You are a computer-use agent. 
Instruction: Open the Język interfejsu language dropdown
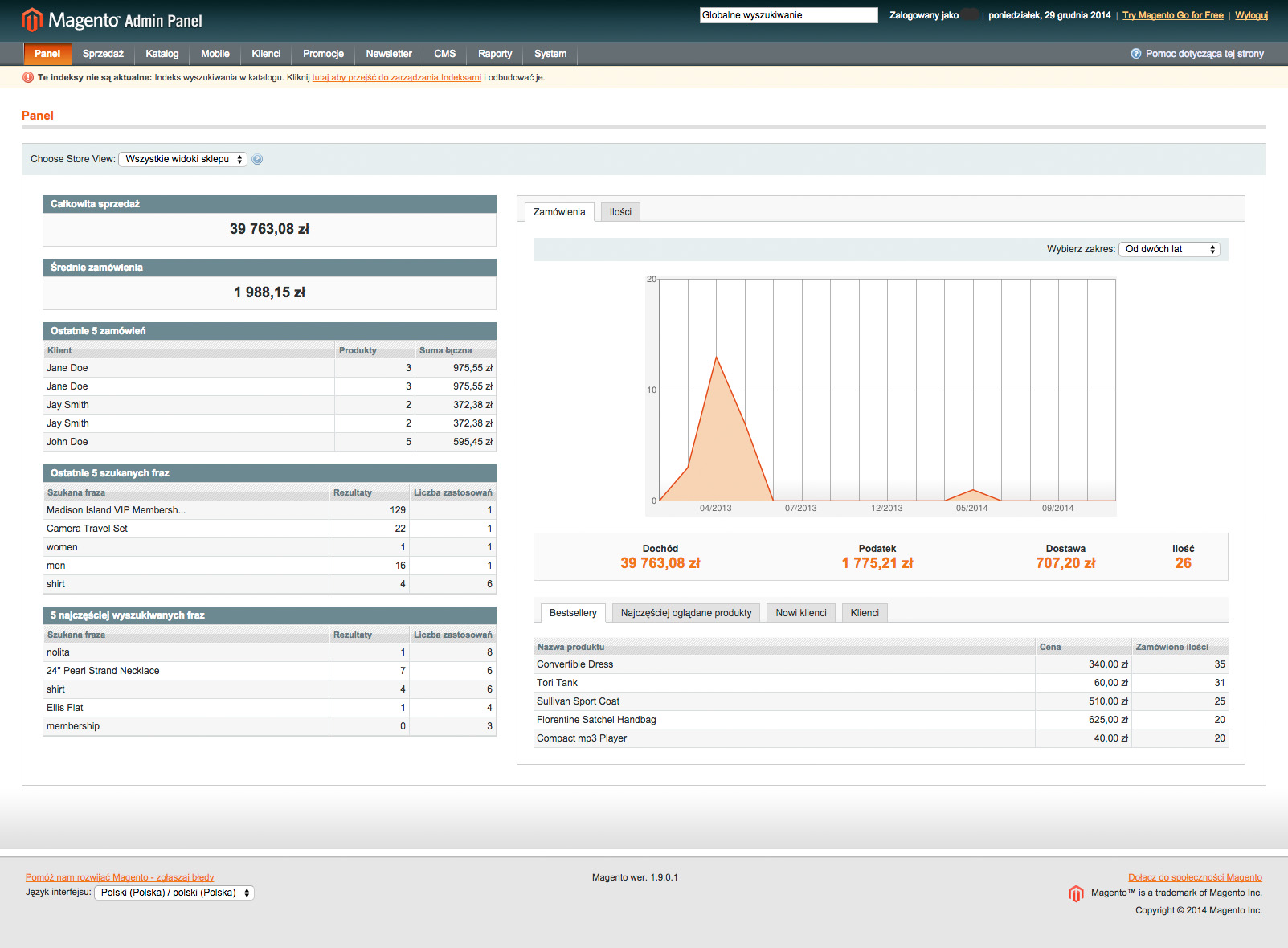pyautogui.click(x=174, y=893)
